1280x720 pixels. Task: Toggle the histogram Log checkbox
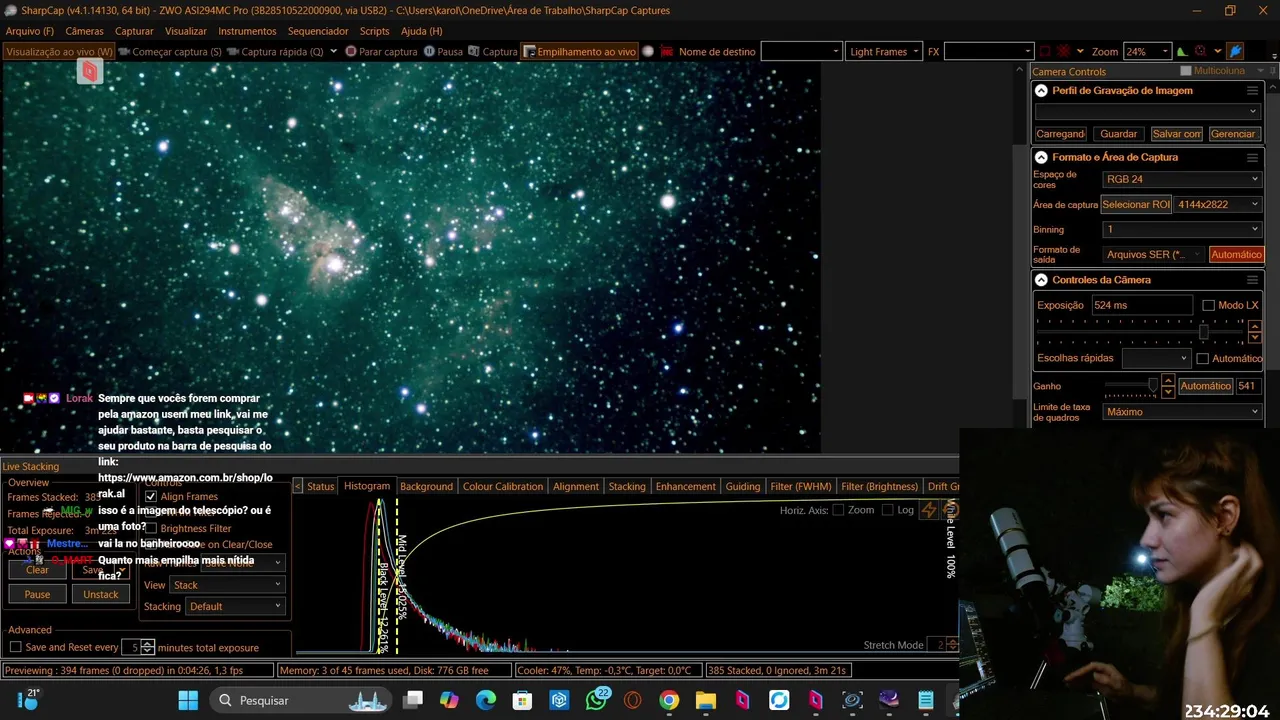click(888, 510)
